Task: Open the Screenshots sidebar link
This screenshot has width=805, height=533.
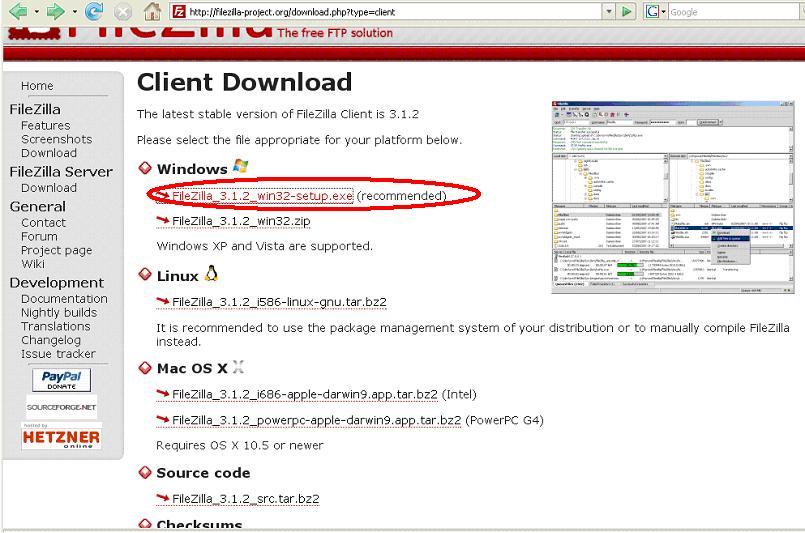Action: (x=56, y=139)
